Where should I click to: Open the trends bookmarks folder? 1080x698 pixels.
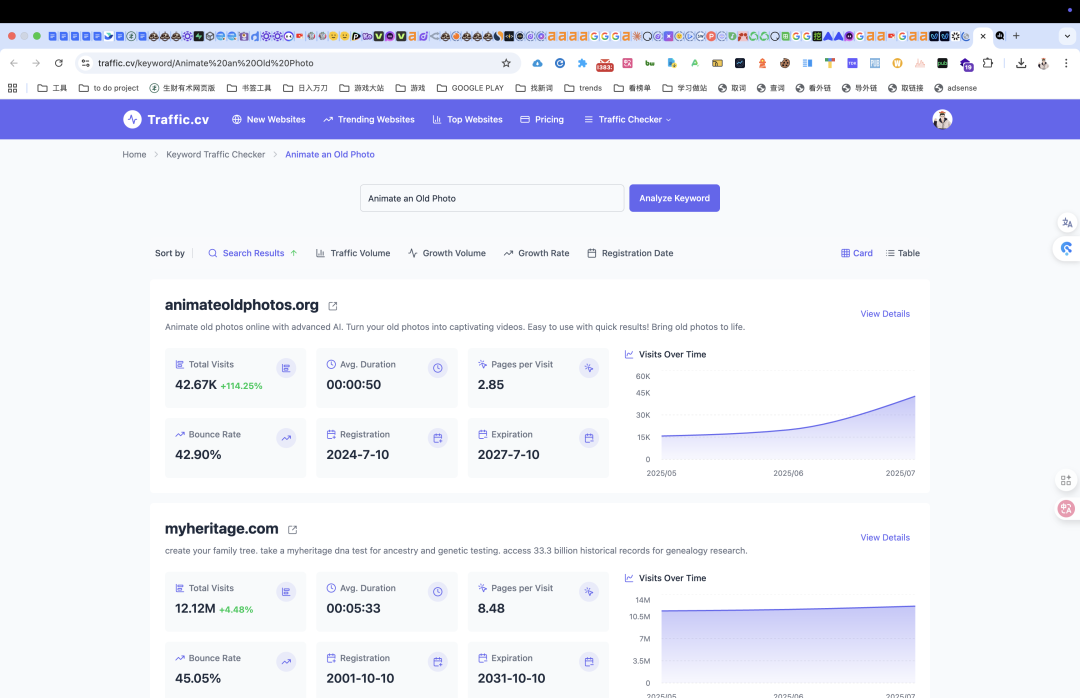(x=583, y=88)
